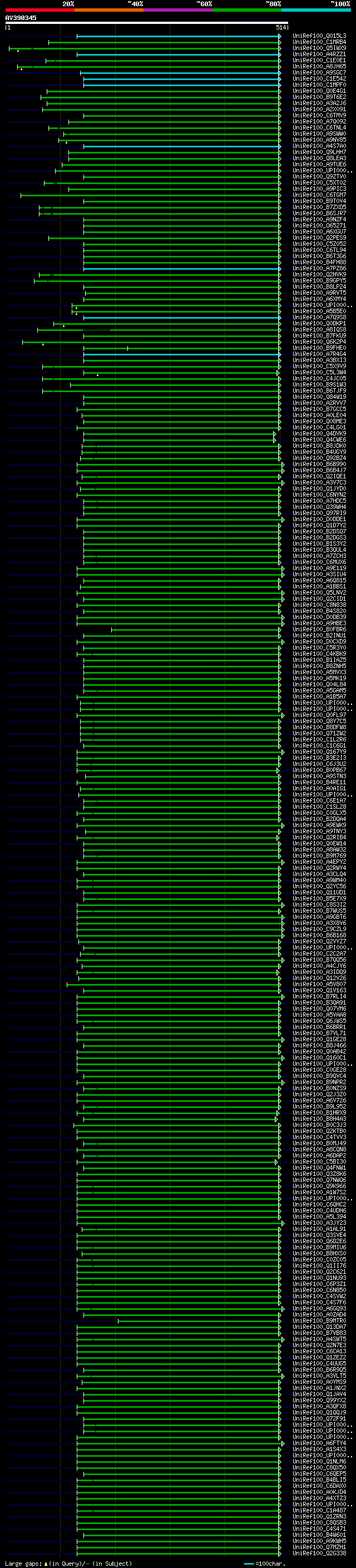This screenshot has height=1568, width=356.
Task: Select hit UniRef100_A8IQS8
Action: pos(319,330)
